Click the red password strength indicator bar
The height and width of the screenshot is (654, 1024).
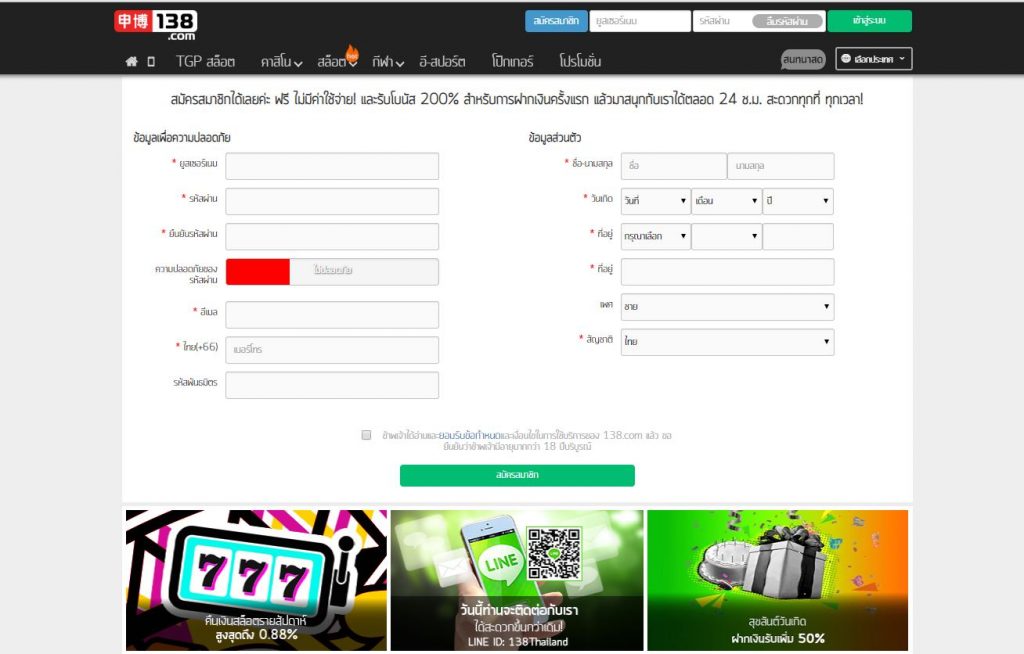tap(258, 271)
